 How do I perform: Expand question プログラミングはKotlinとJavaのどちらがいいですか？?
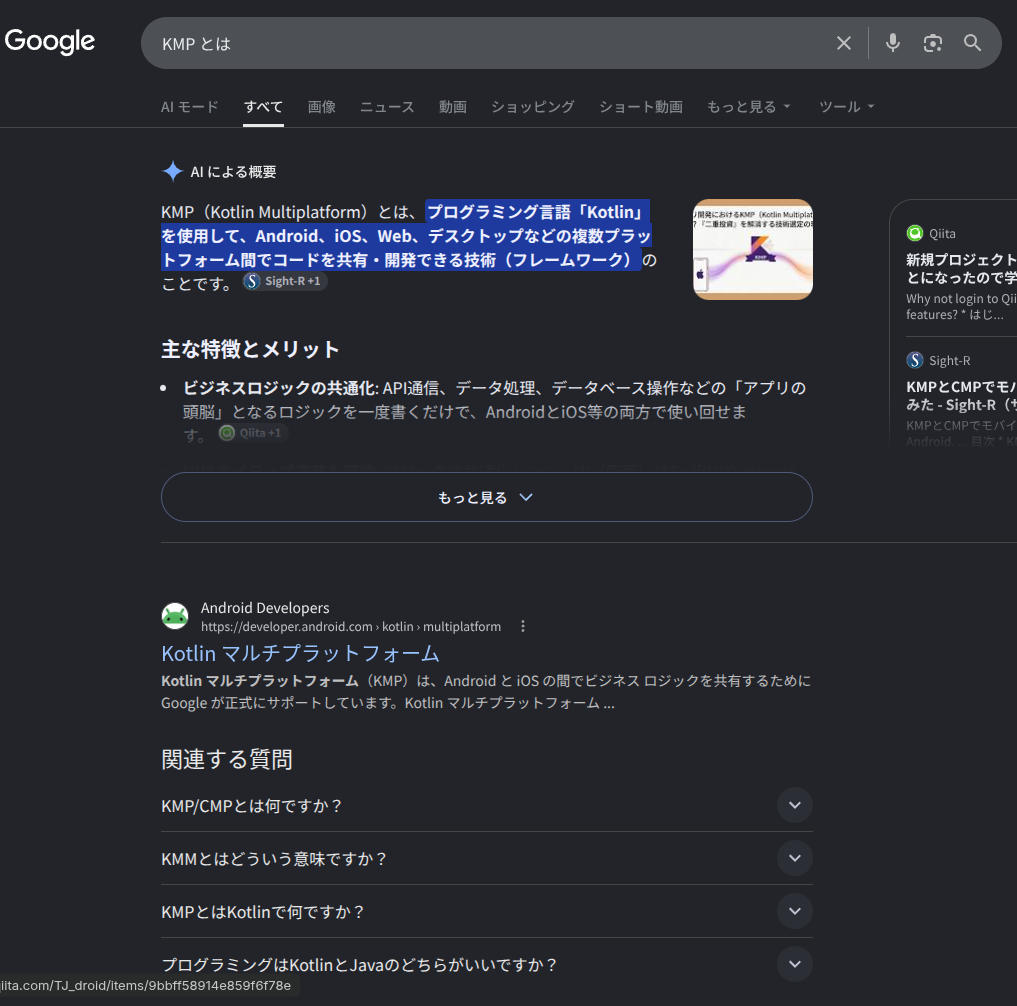[486, 964]
